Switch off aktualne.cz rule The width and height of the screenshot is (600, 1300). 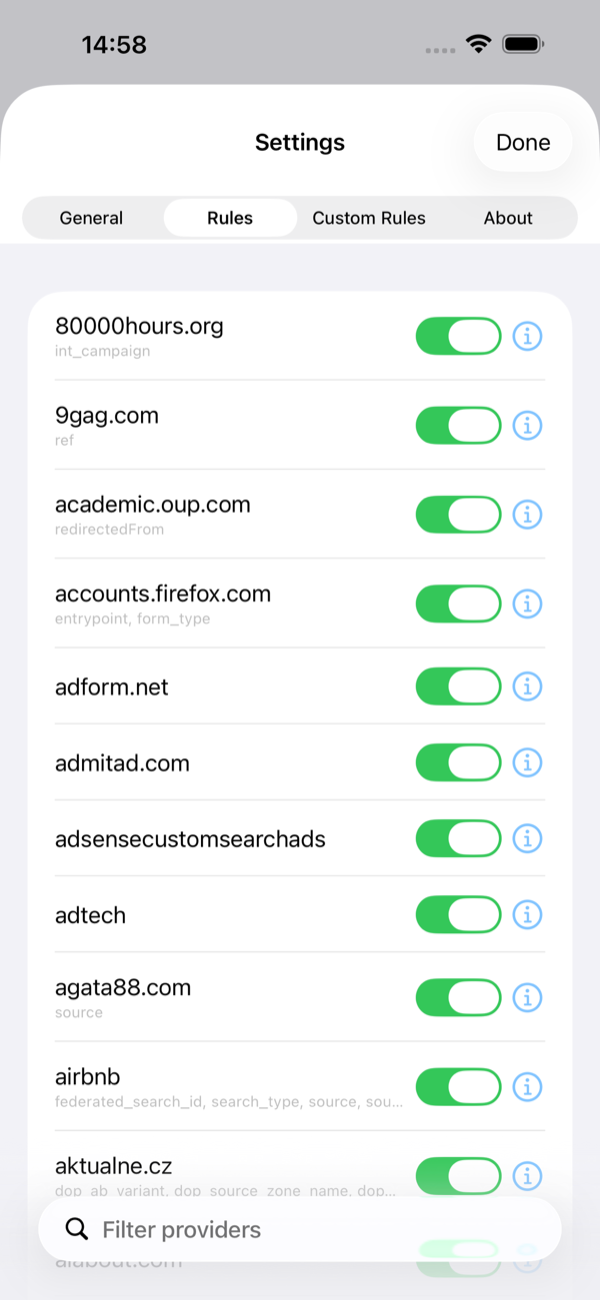coord(458,1174)
